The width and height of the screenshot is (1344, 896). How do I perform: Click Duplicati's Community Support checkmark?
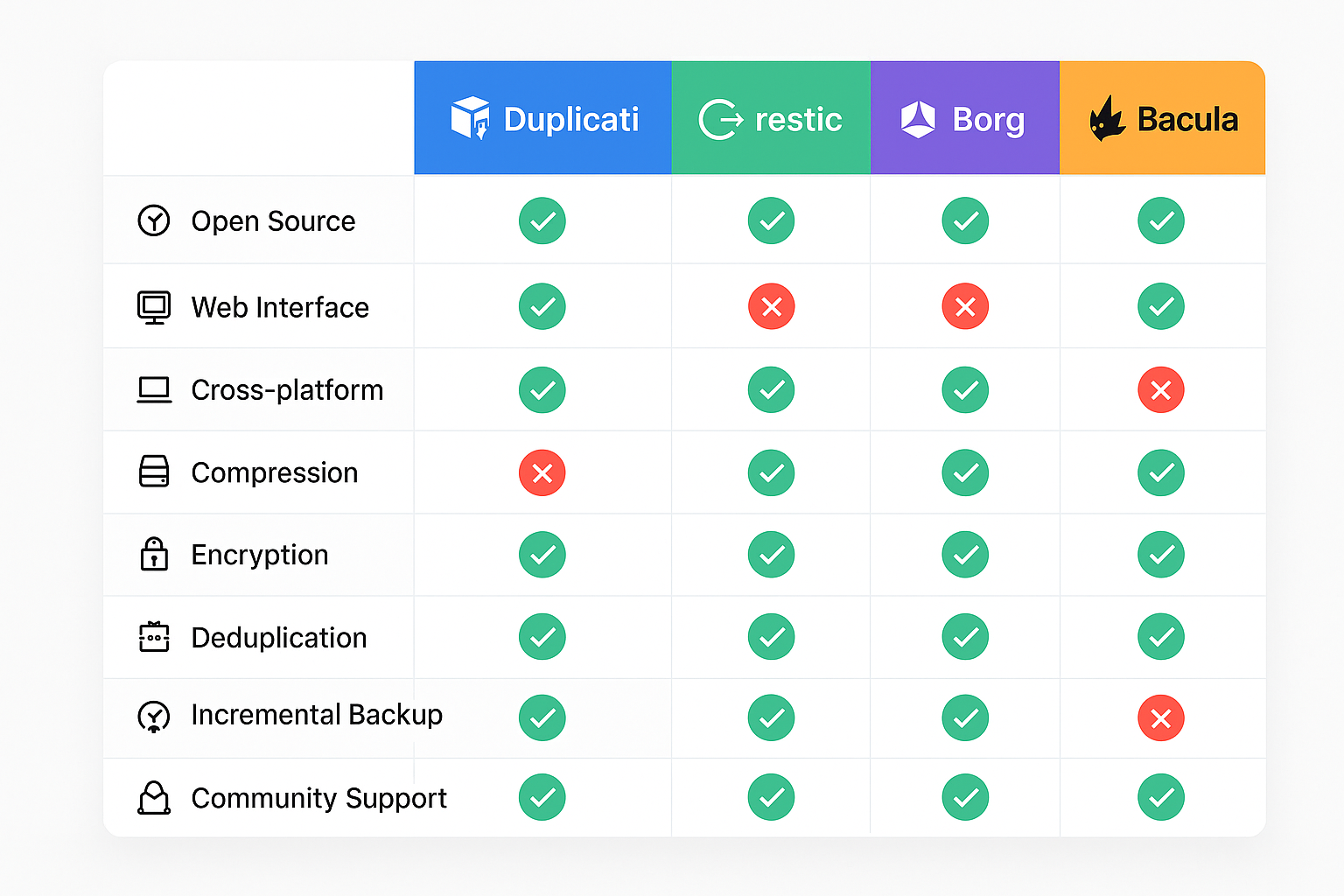542,797
